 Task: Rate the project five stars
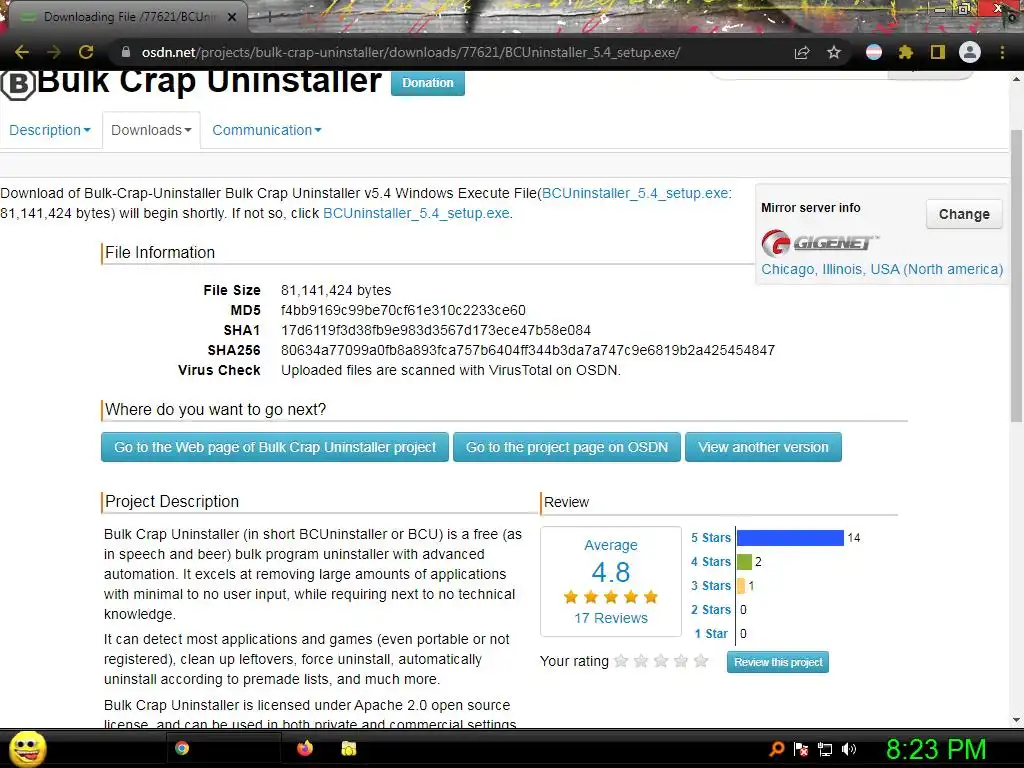click(701, 661)
